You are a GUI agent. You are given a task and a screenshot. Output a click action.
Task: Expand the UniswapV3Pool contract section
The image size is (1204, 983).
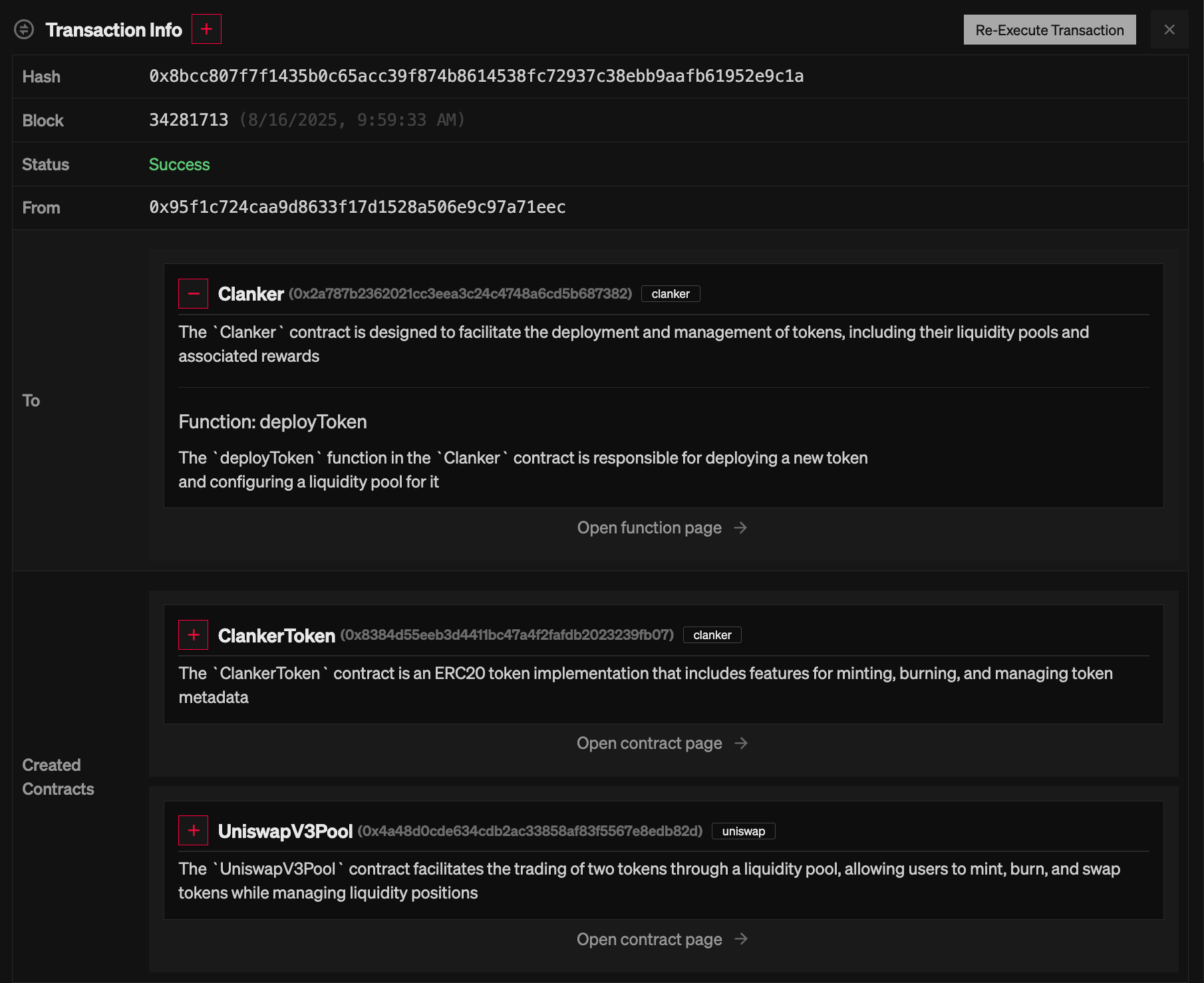click(194, 831)
